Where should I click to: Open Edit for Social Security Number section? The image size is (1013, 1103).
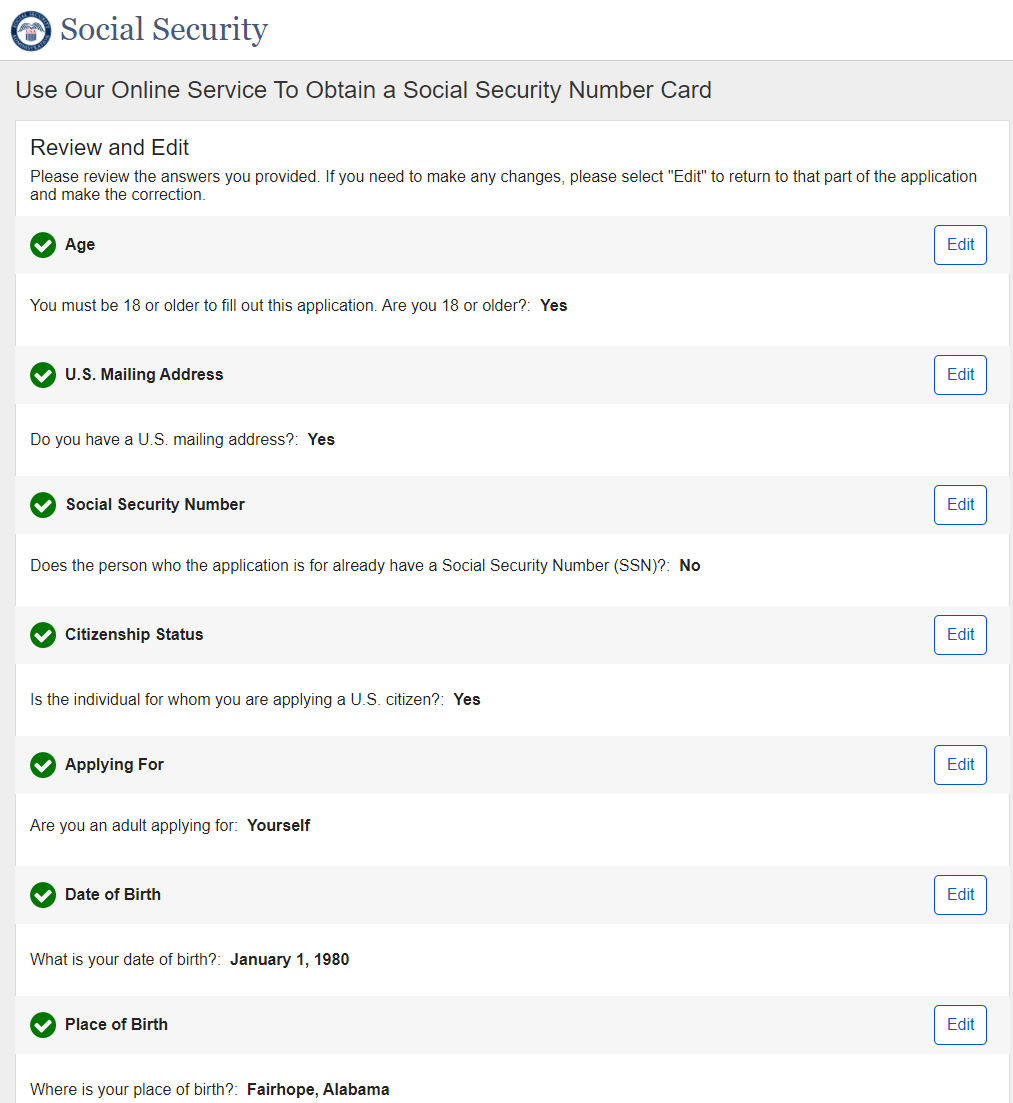pos(960,505)
